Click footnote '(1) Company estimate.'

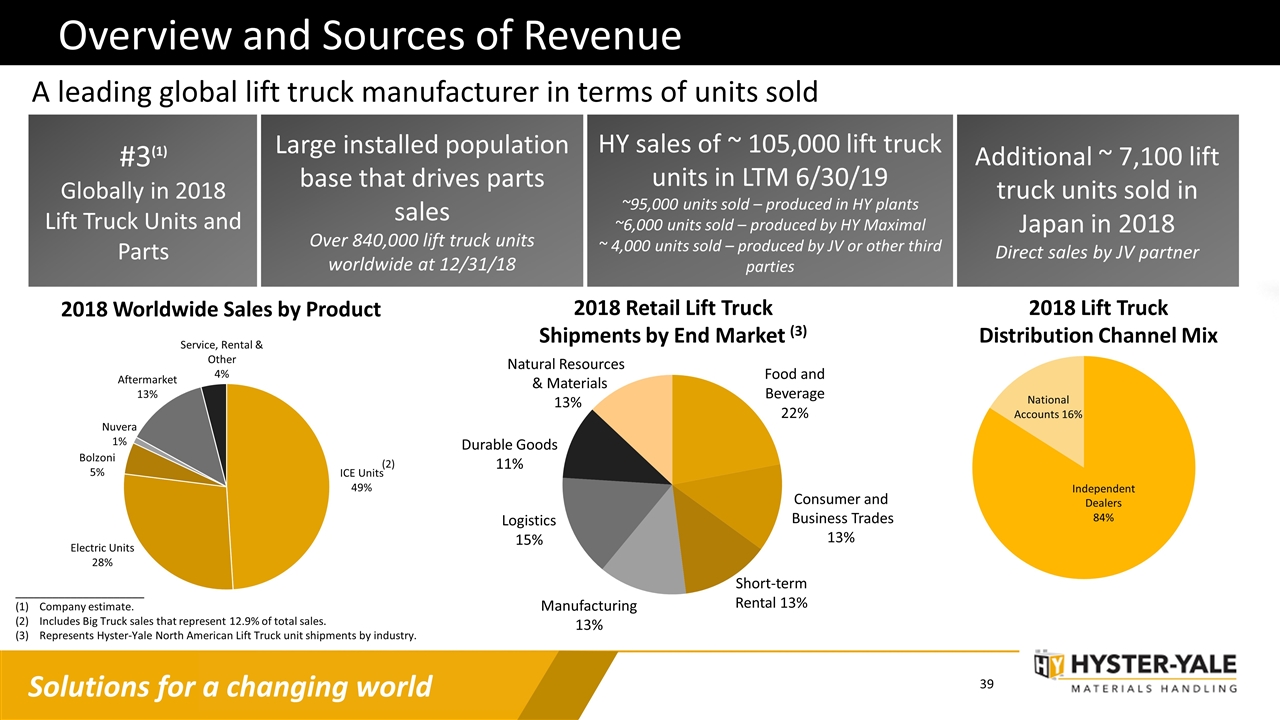pos(74,607)
